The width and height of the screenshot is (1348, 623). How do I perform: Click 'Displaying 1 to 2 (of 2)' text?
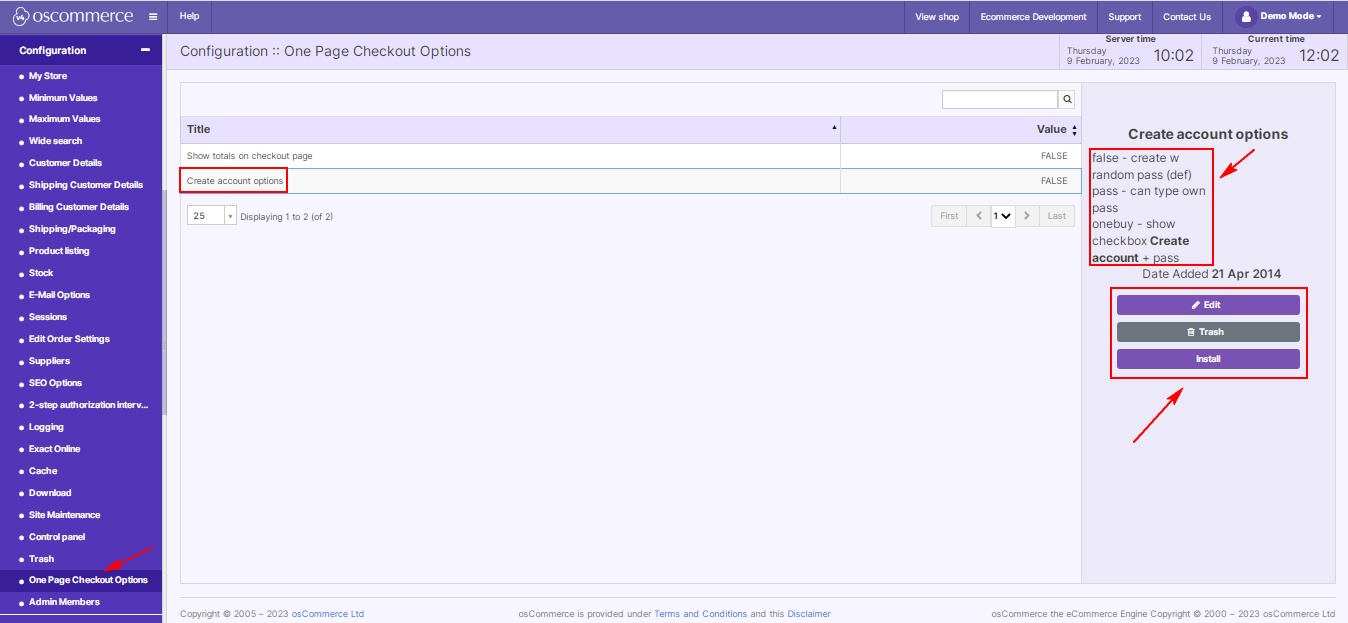coord(287,216)
